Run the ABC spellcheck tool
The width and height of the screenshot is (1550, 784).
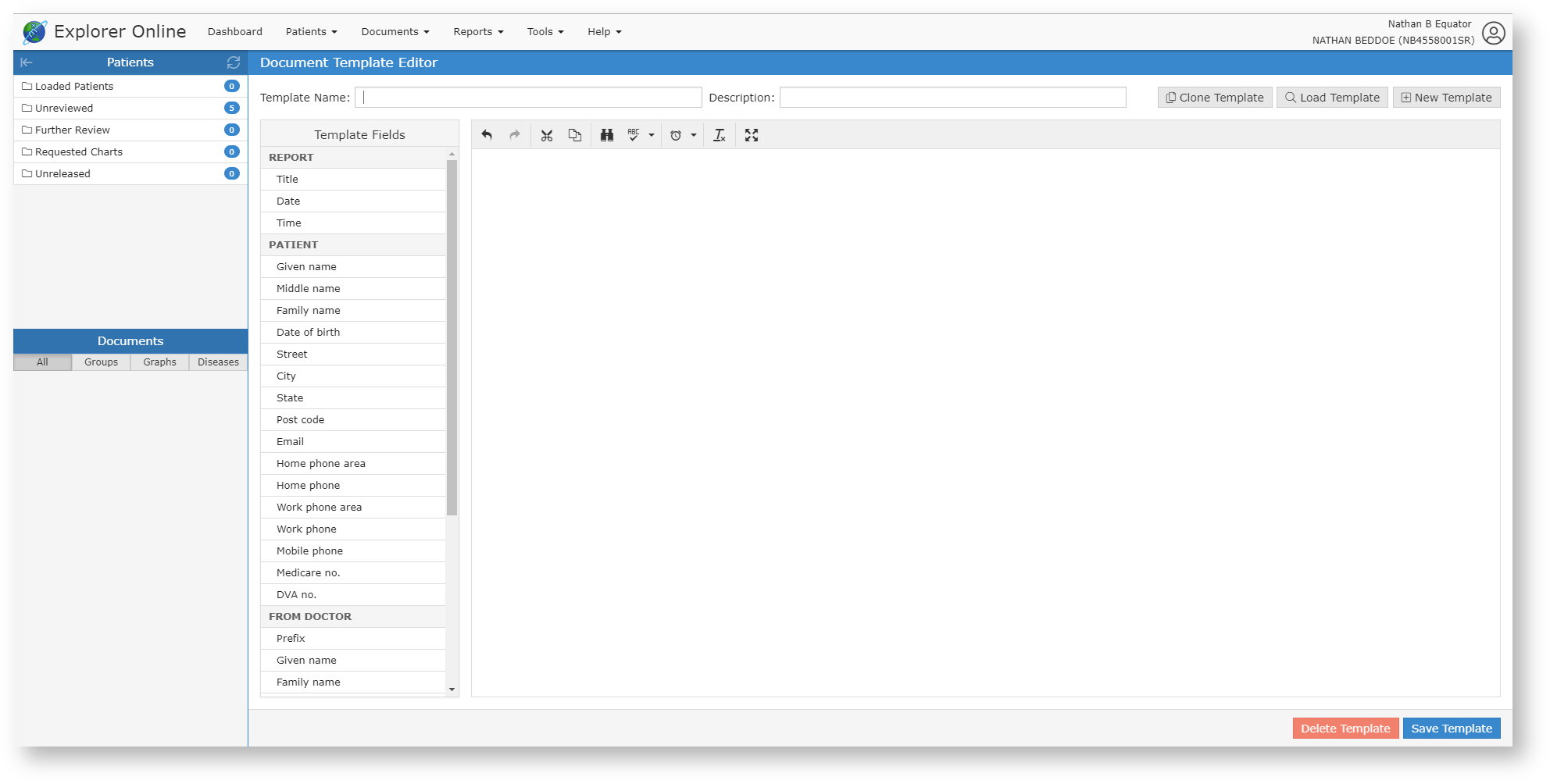coord(633,135)
